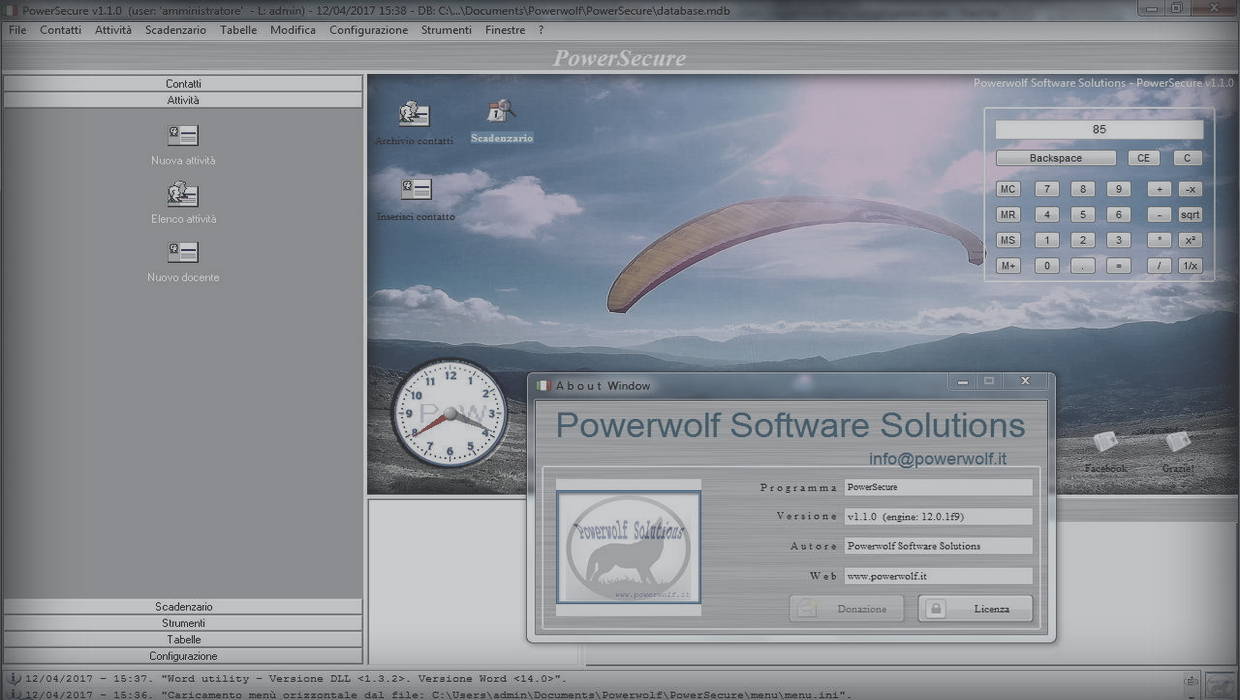Click the calculator 3 key
Image resolution: width=1240 pixels, height=700 pixels.
(1119, 240)
